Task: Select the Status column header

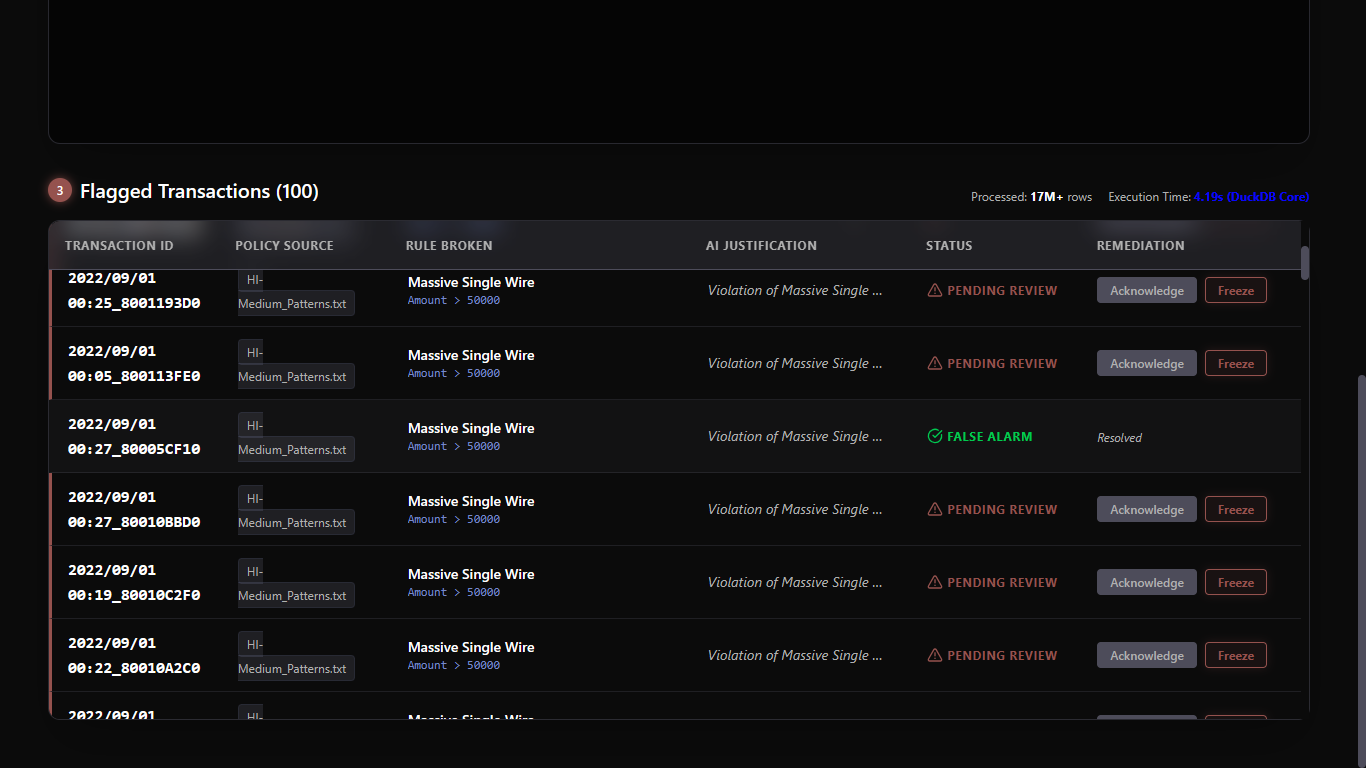Action: (x=948, y=246)
